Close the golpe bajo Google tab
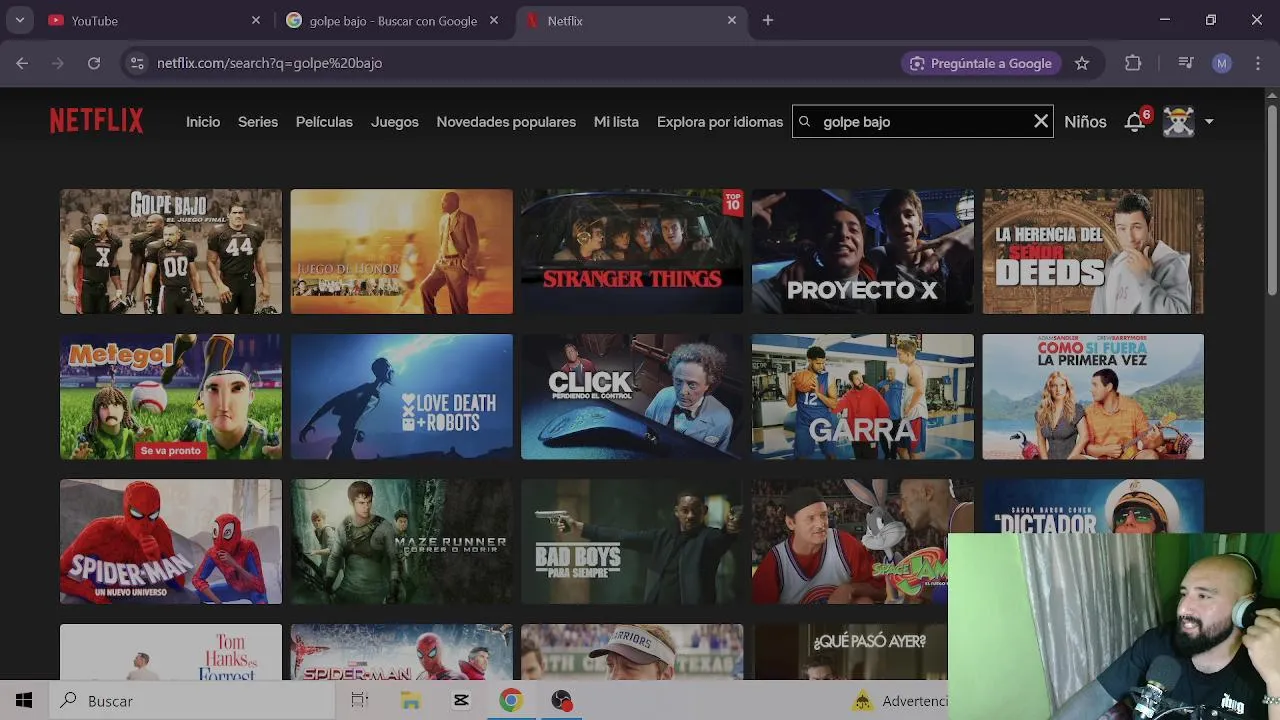1280x720 pixels. (x=494, y=20)
